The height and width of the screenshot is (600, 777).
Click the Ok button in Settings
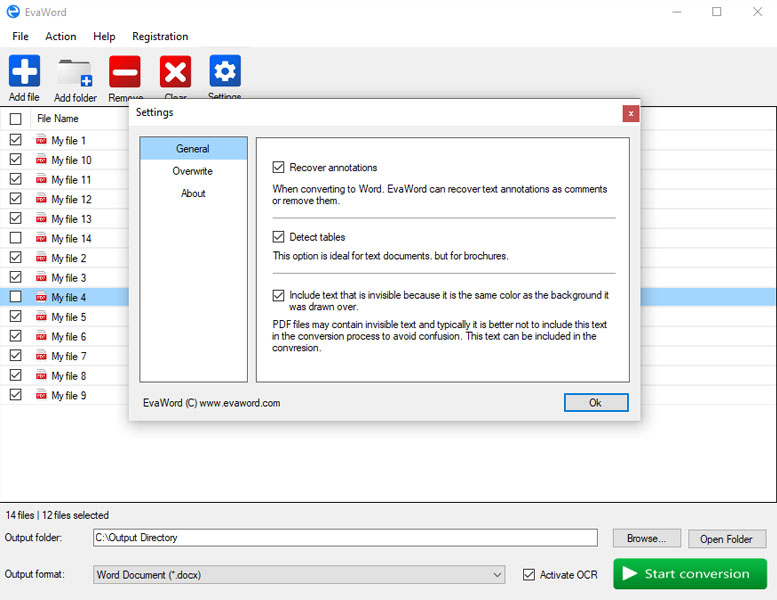(596, 403)
